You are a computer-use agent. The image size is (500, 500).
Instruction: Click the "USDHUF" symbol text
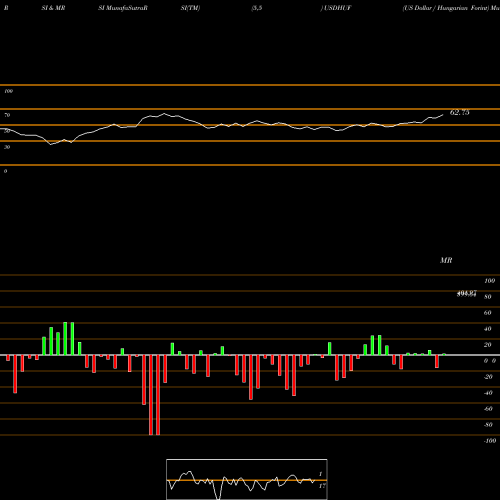[x=338, y=8]
